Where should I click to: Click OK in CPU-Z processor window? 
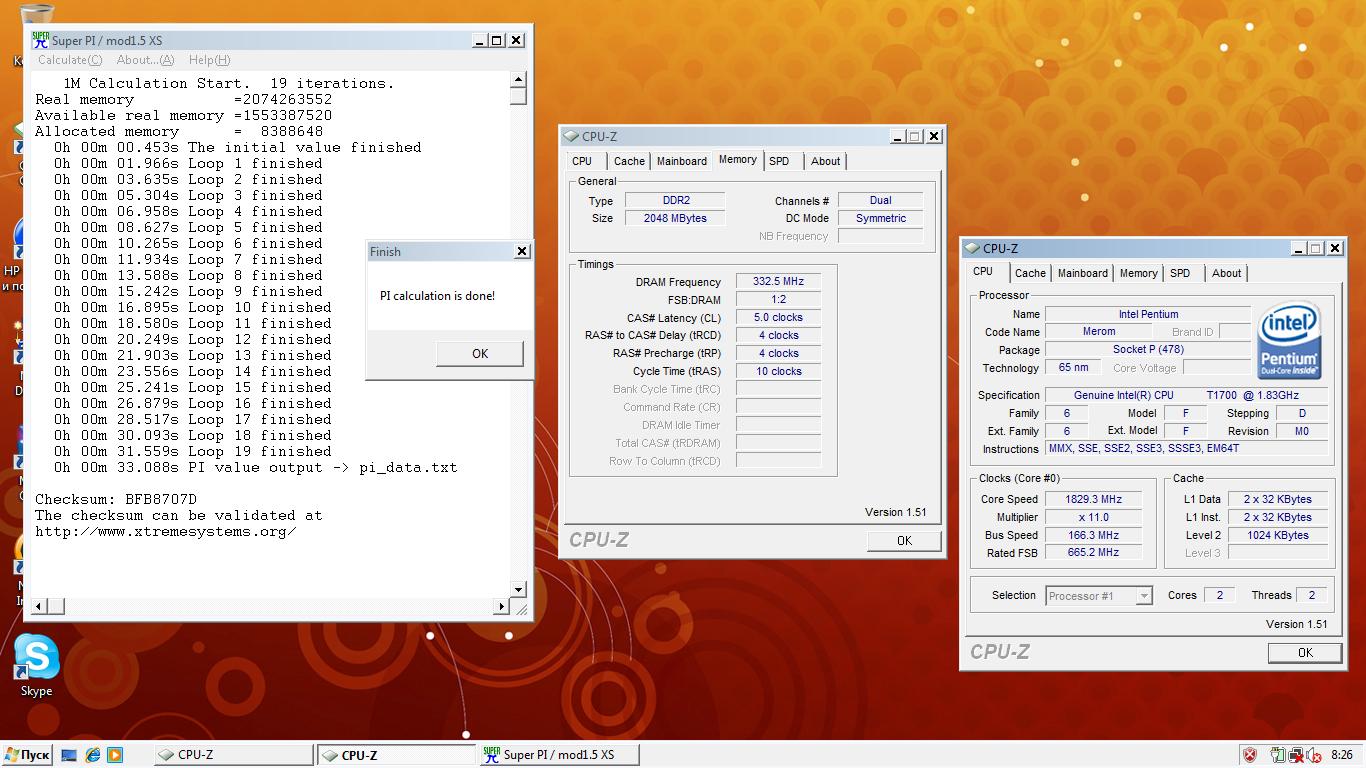[x=1305, y=653]
